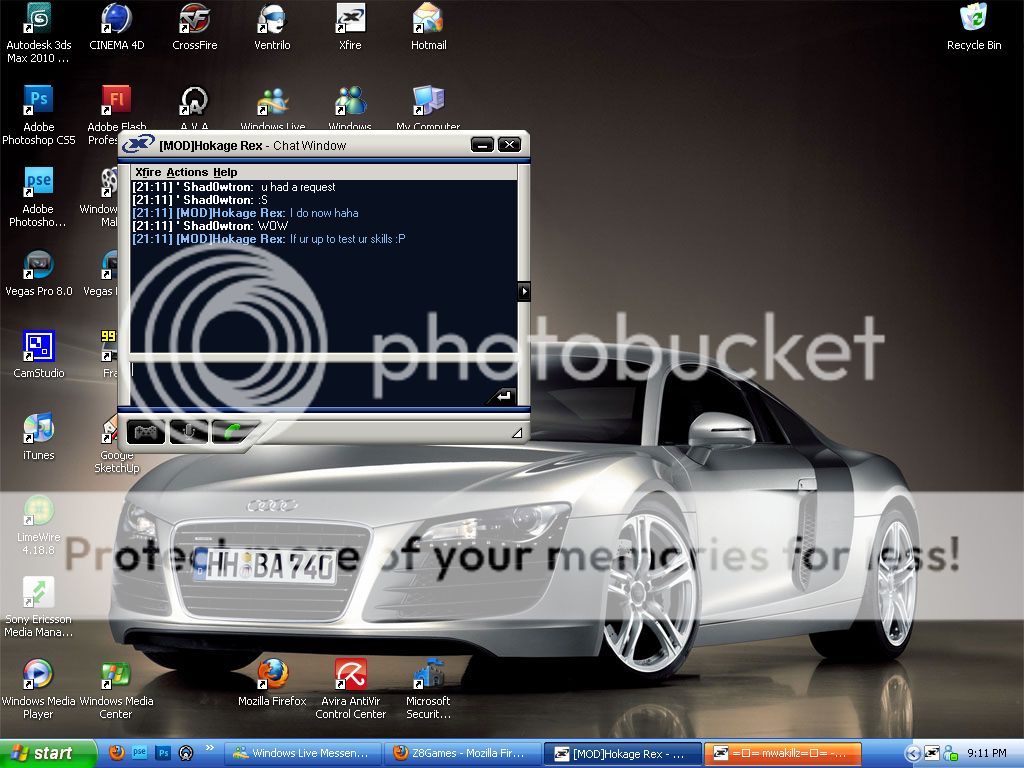Start a call with green phone icon
The height and width of the screenshot is (768, 1024).
pyautogui.click(x=233, y=432)
